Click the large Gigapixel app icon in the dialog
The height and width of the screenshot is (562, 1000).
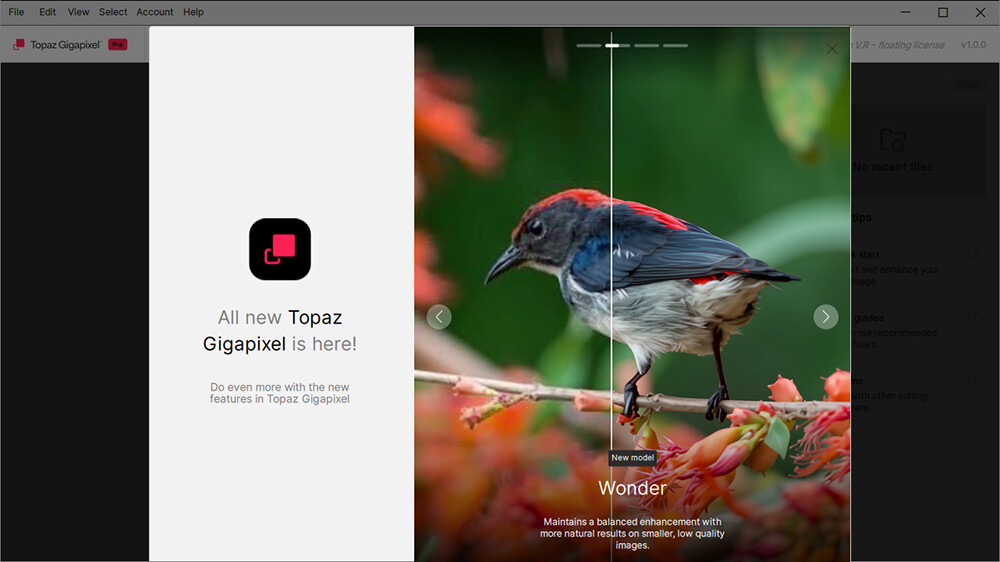pyautogui.click(x=280, y=249)
